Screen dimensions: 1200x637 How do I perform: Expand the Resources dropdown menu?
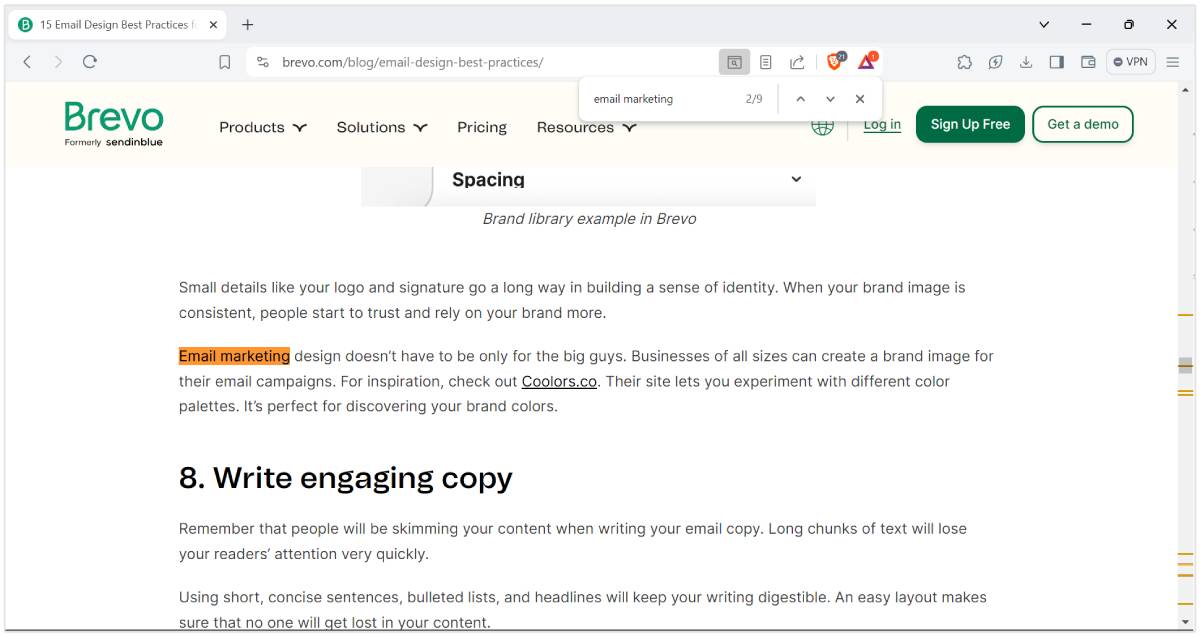tap(586, 127)
